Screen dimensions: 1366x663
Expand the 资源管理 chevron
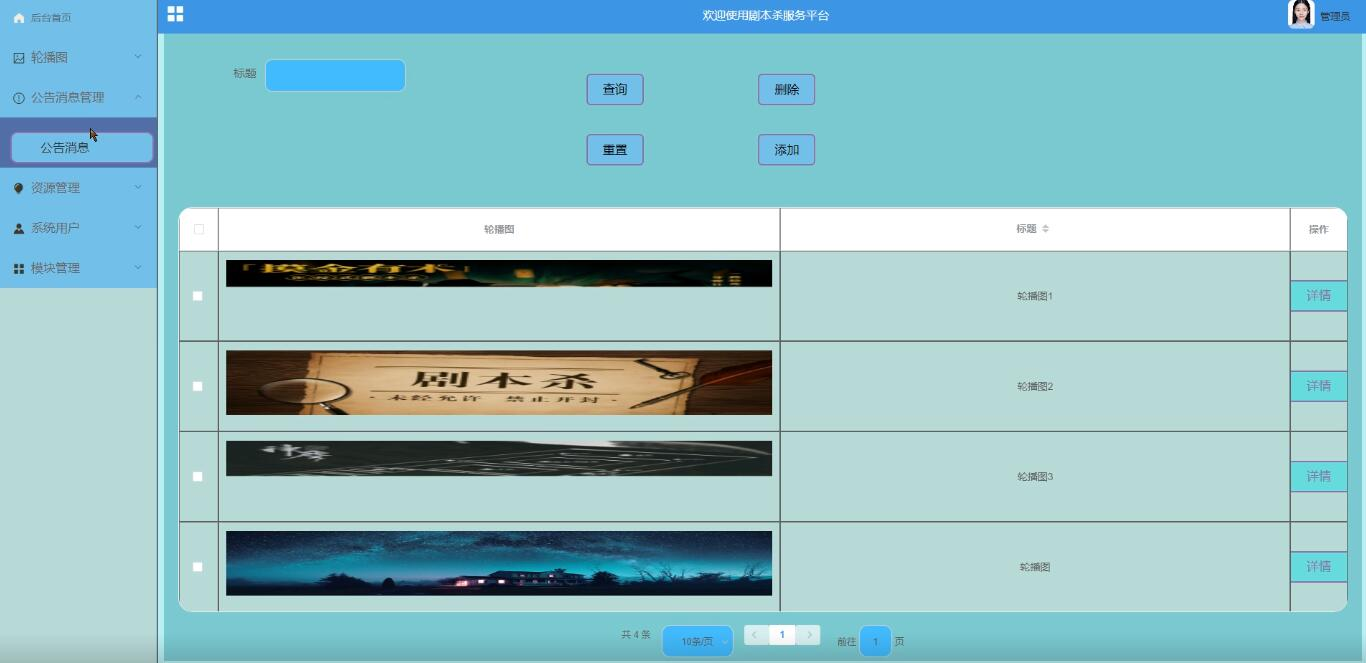tap(138, 187)
